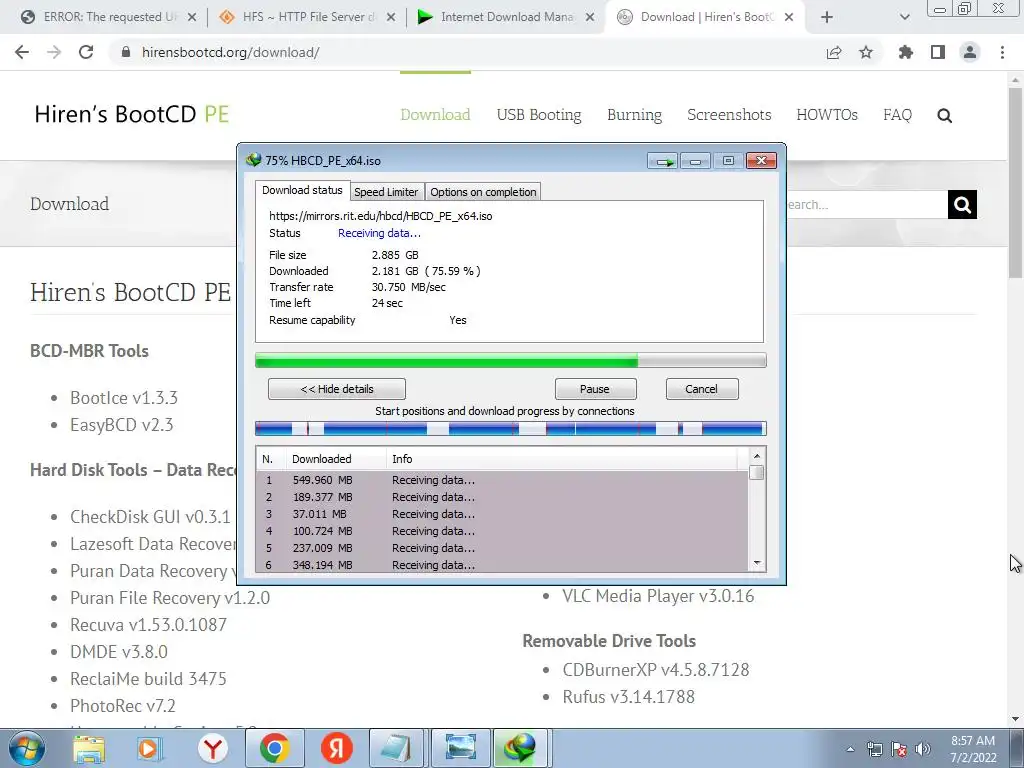Open the picture viewer taskbar icon

460,748
